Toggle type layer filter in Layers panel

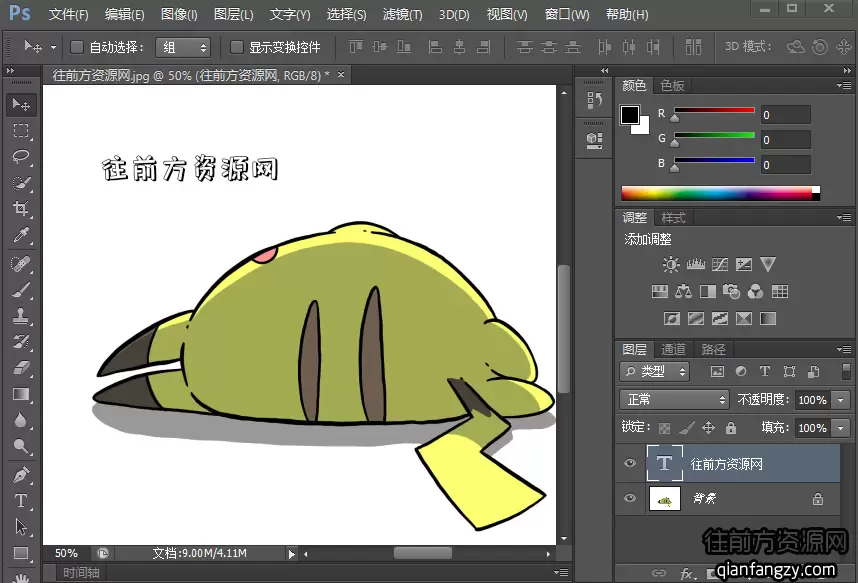point(765,372)
